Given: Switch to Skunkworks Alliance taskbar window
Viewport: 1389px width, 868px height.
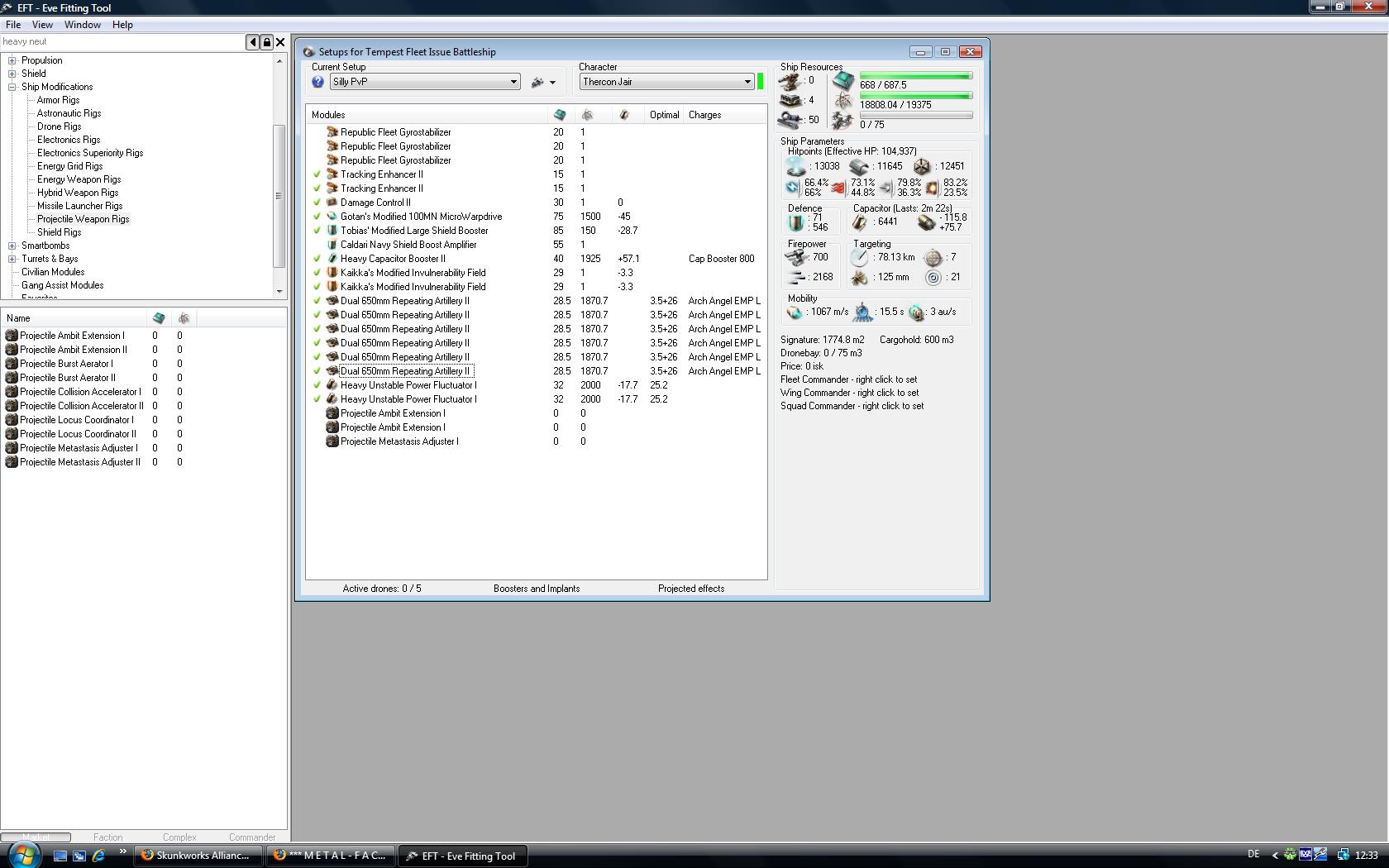Looking at the screenshot, I should 197,856.
